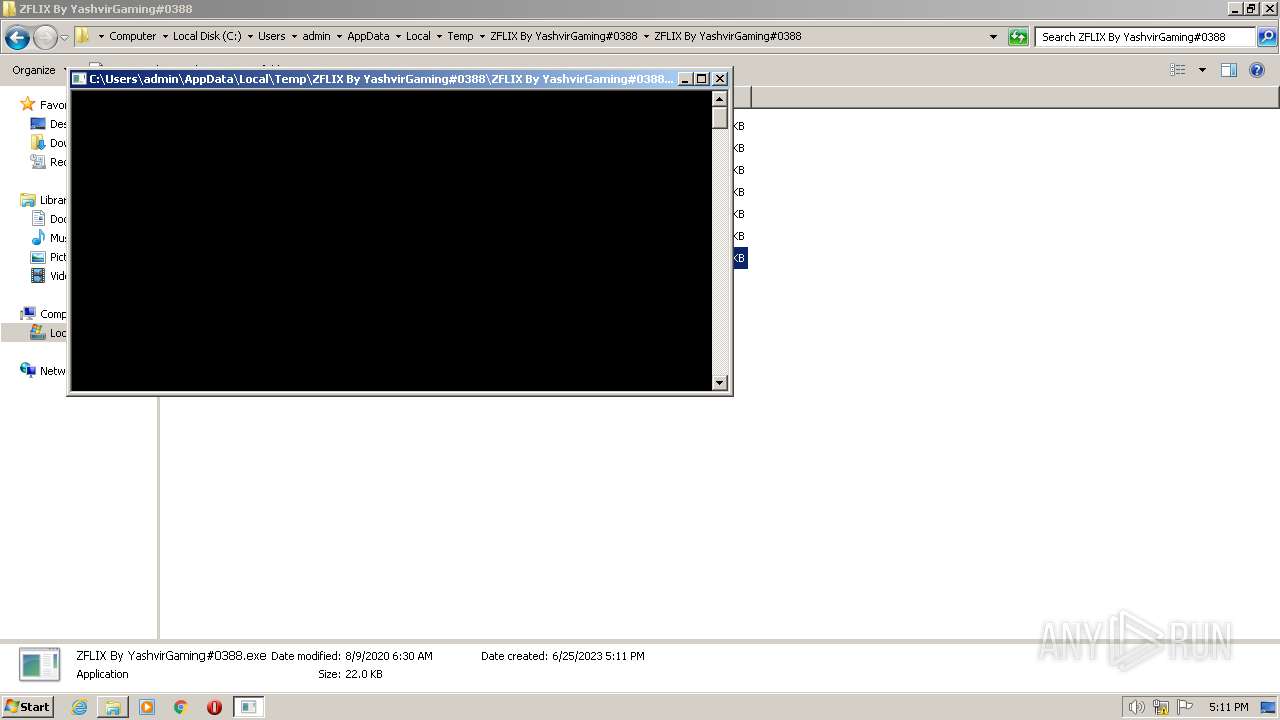Select Computer in navigation pane
The image size is (1280, 720).
[43, 314]
